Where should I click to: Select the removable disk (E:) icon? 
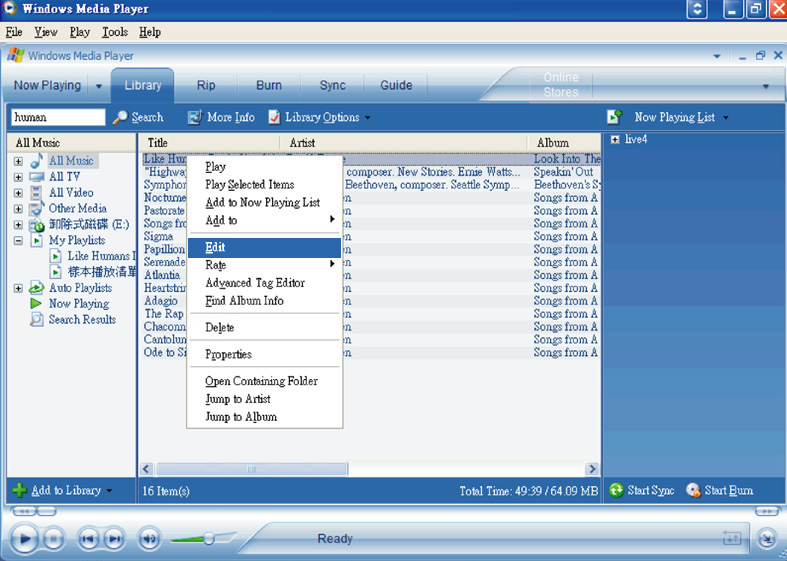click(37, 225)
